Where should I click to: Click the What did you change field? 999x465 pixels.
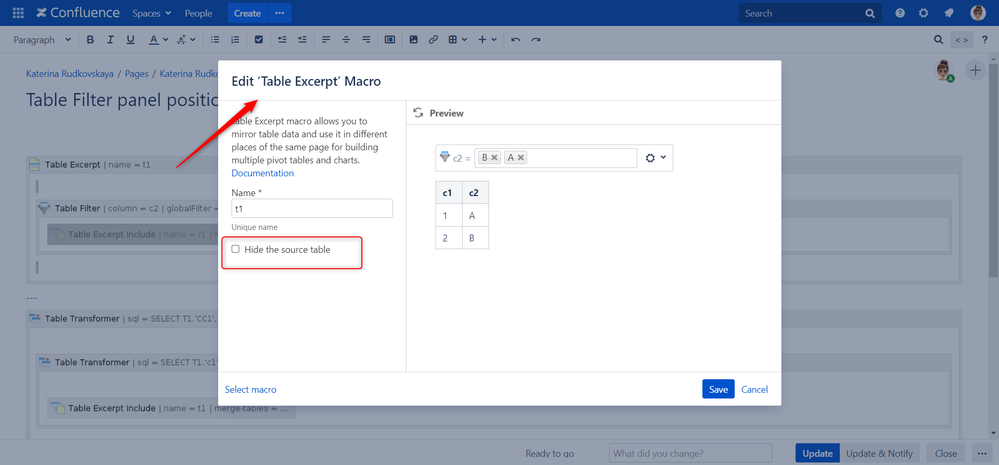point(691,454)
